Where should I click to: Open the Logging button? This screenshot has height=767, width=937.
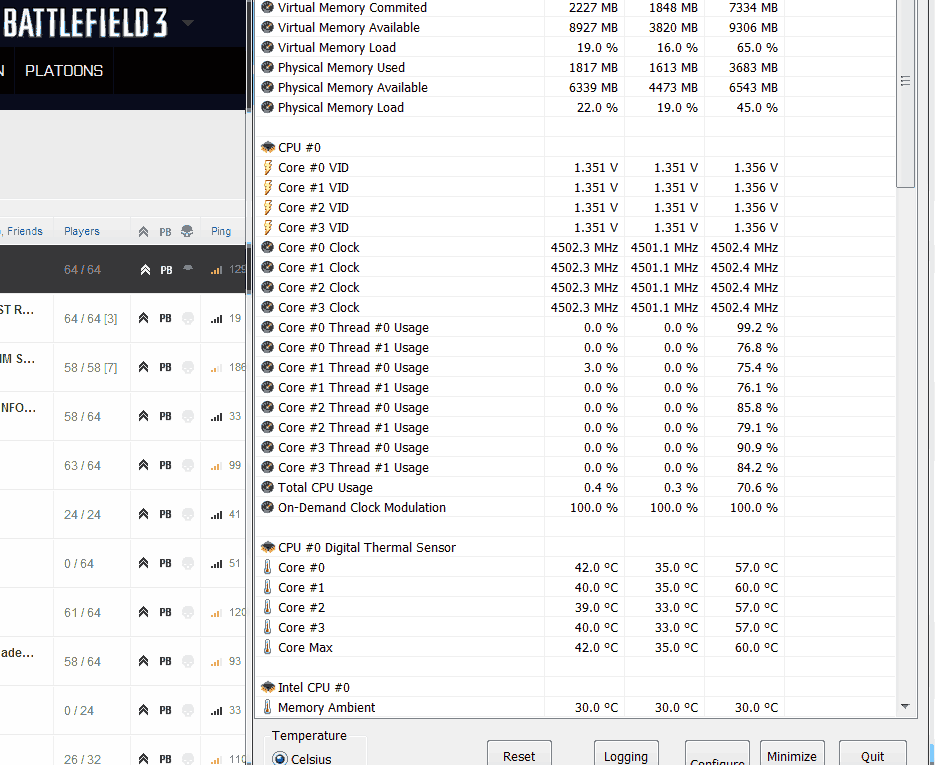626,754
